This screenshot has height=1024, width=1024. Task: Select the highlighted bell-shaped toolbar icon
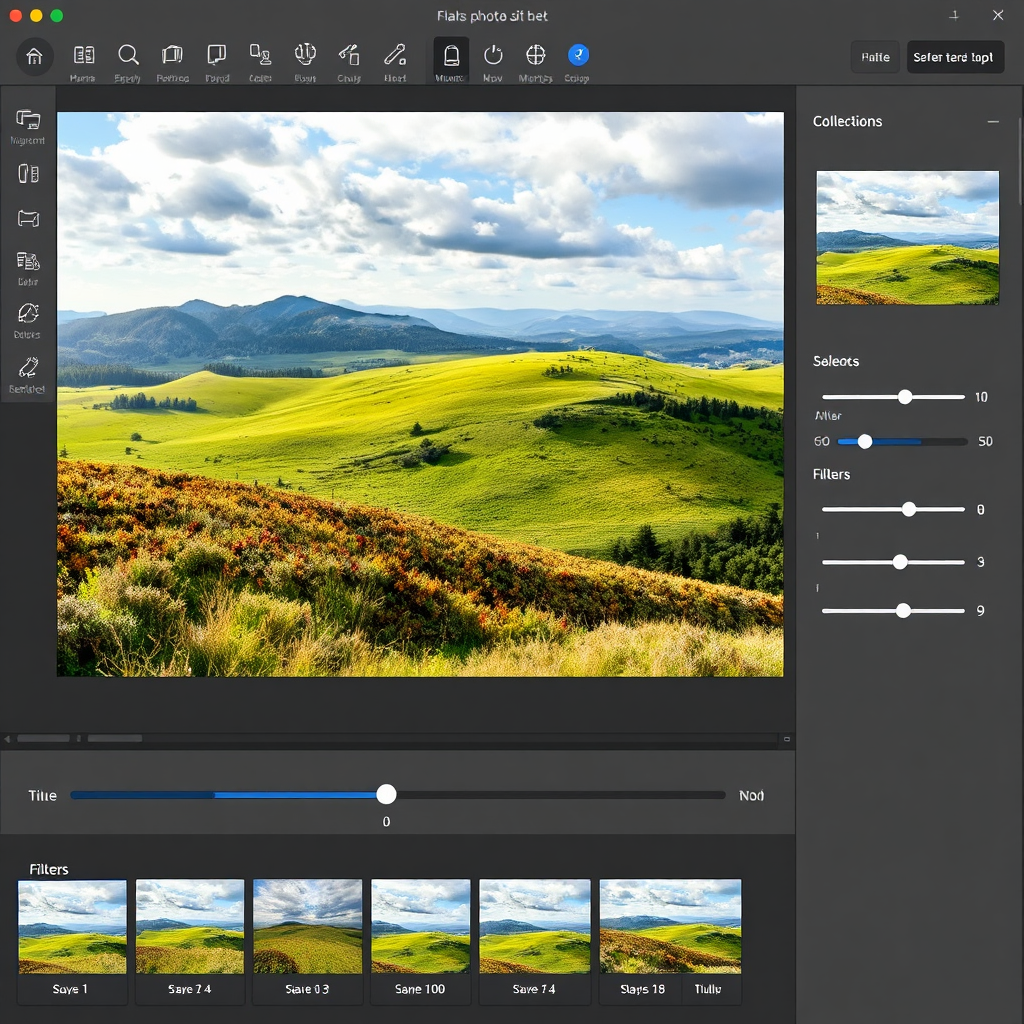(x=451, y=55)
